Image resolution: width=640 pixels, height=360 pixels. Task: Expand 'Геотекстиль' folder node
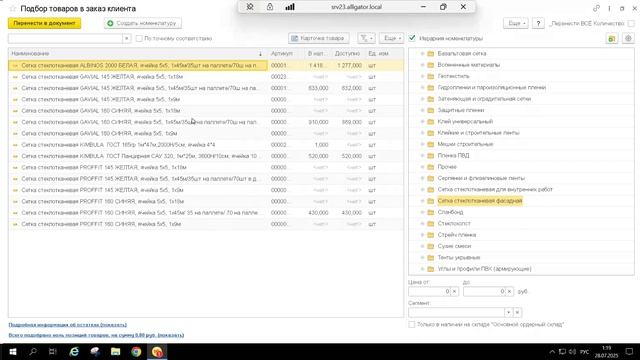(422, 76)
